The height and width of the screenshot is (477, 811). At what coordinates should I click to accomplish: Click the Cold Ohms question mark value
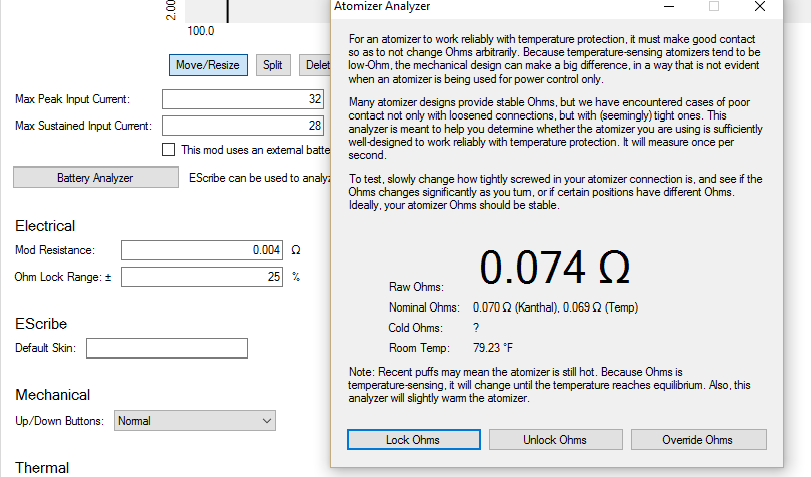(x=476, y=328)
